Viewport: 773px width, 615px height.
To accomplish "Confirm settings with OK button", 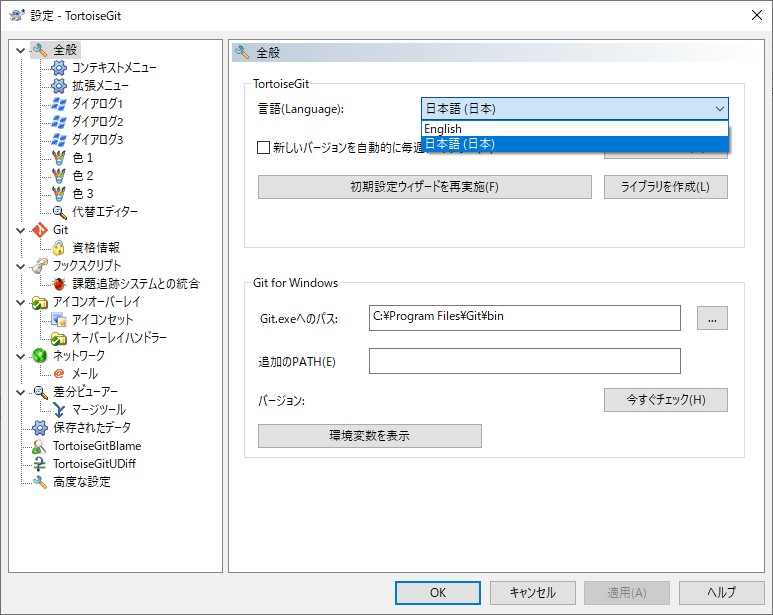I will [438, 592].
